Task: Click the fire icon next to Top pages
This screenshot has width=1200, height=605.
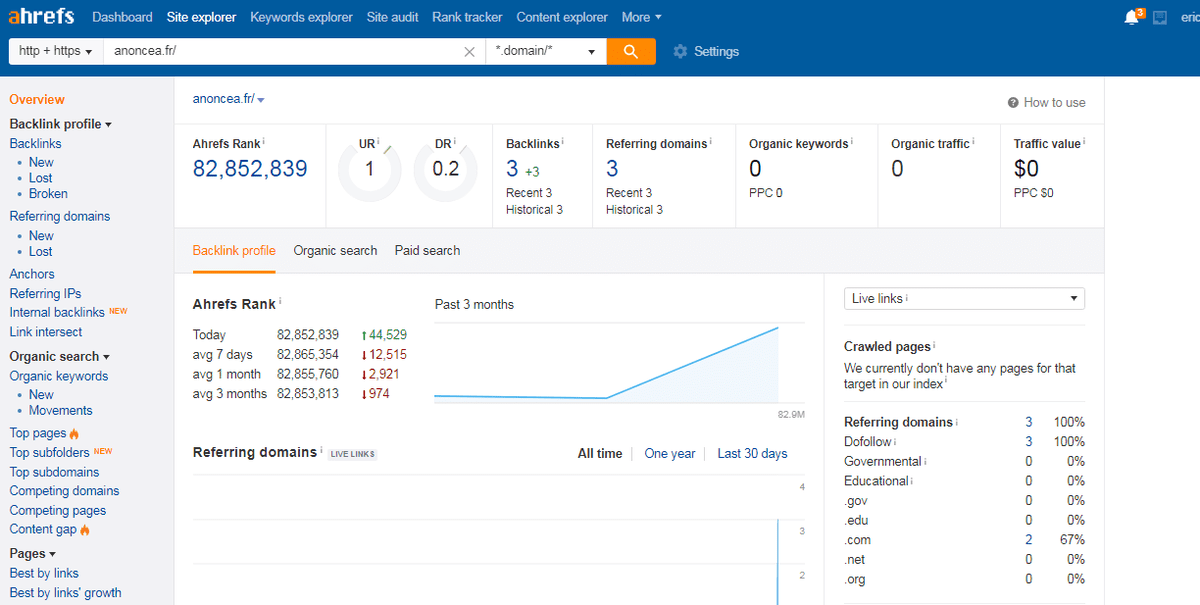Action: coord(74,434)
